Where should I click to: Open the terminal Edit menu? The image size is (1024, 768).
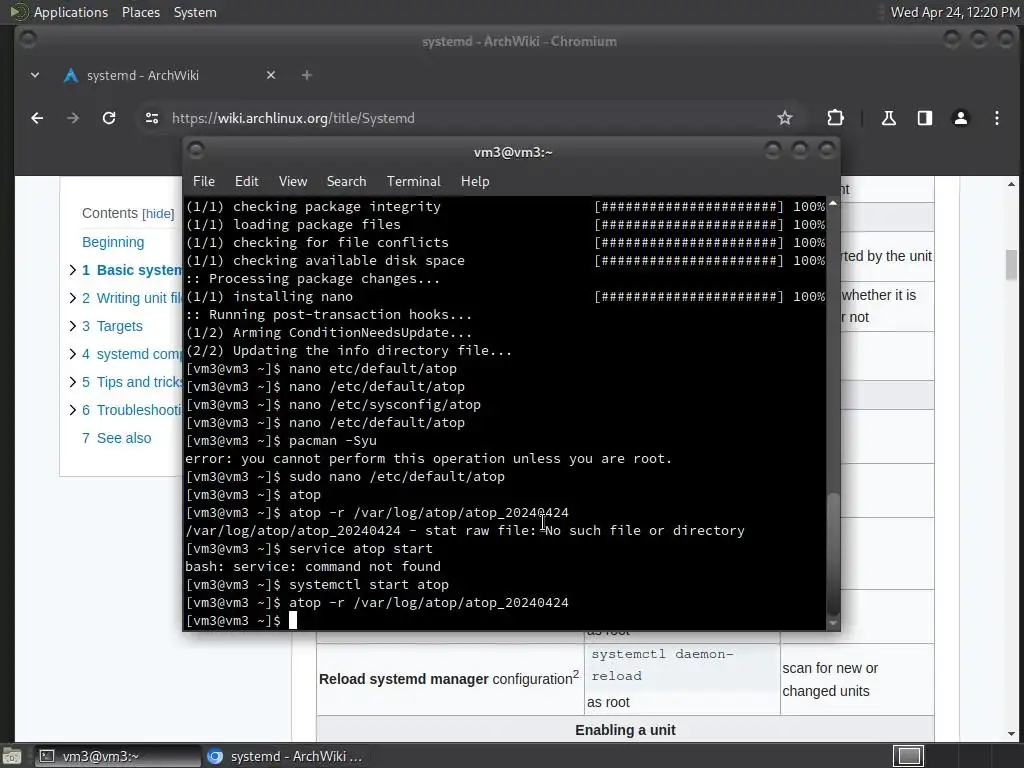click(246, 181)
